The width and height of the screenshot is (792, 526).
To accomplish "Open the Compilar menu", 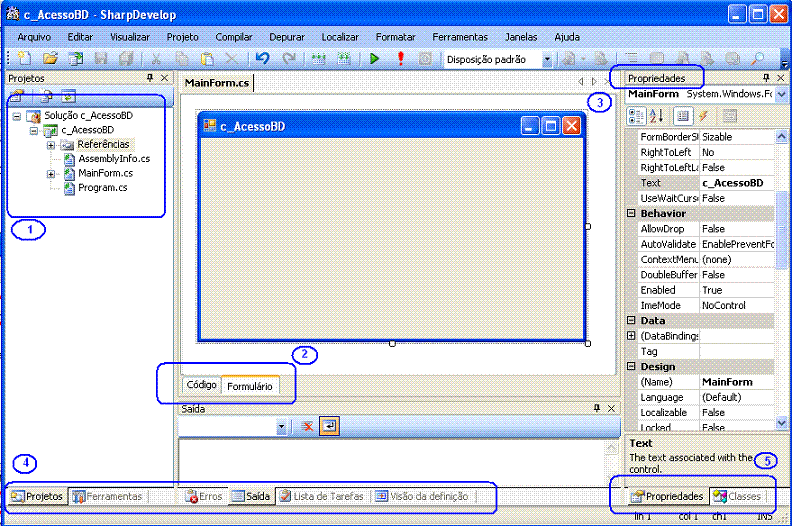I will click(233, 37).
